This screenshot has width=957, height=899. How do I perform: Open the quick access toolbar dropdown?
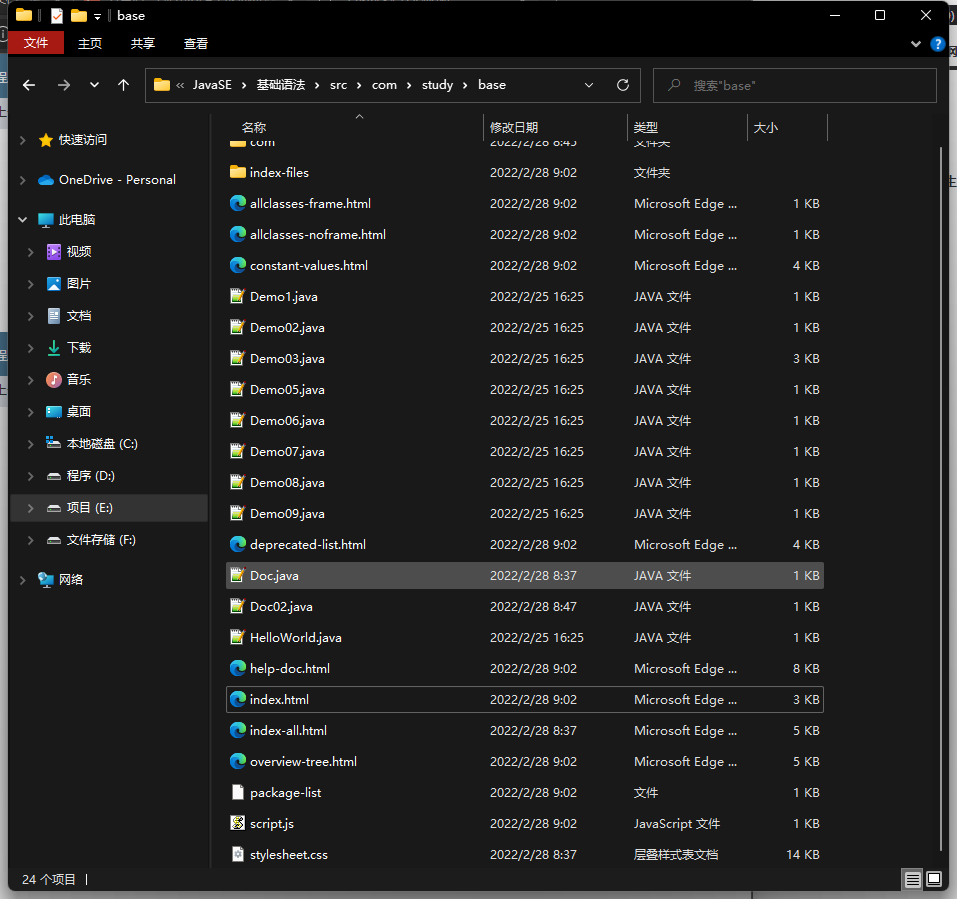point(97,17)
